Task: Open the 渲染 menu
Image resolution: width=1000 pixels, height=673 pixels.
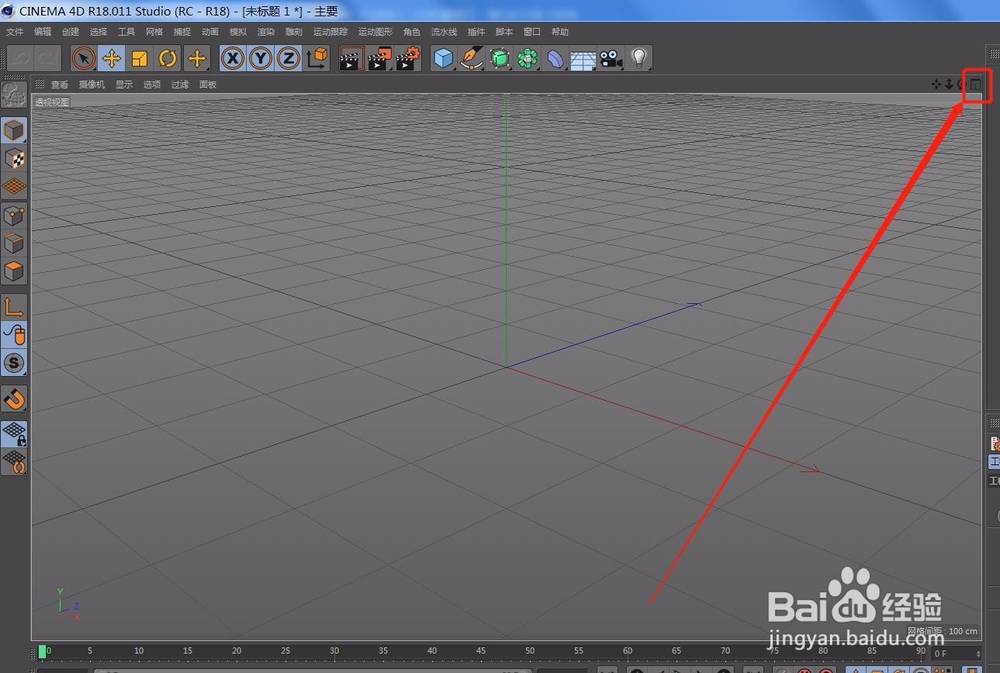Action: pyautogui.click(x=266, y=31)
